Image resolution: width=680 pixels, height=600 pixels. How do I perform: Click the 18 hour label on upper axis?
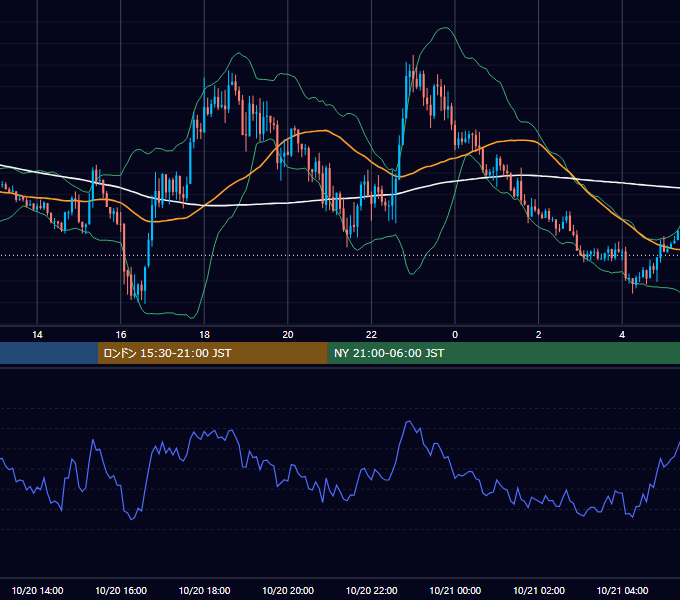204,335
